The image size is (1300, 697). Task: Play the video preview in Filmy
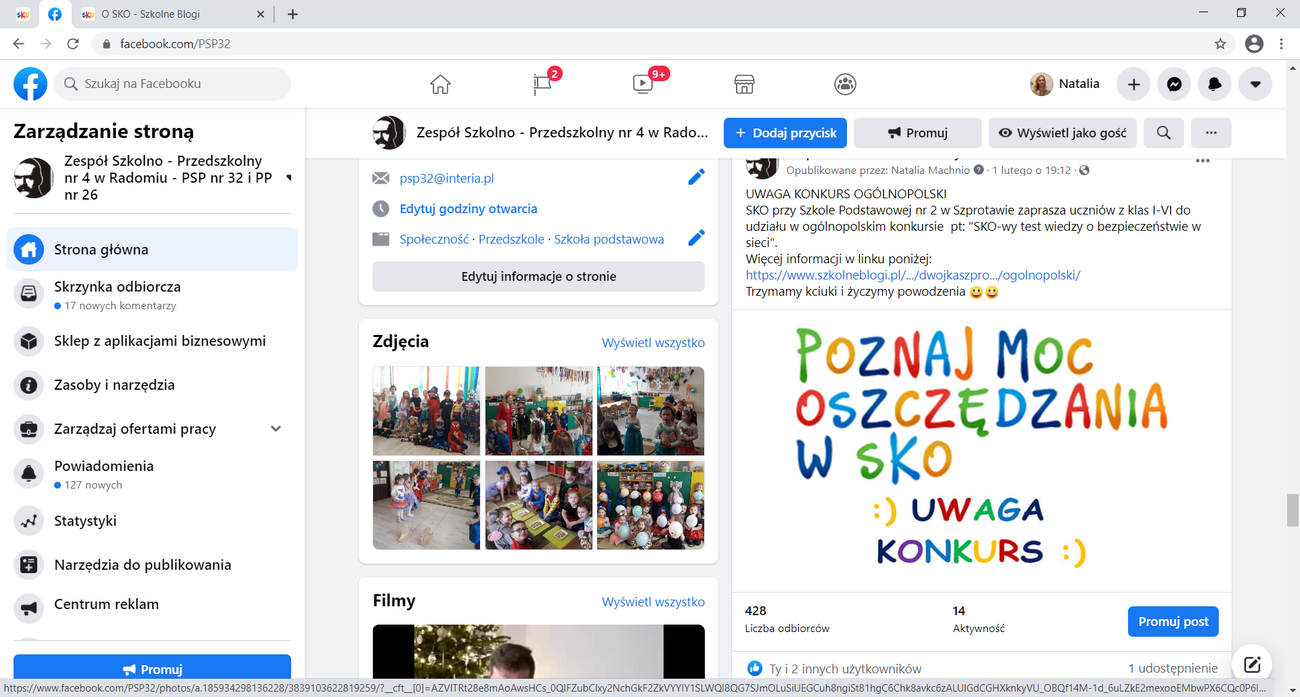(538, 653)
